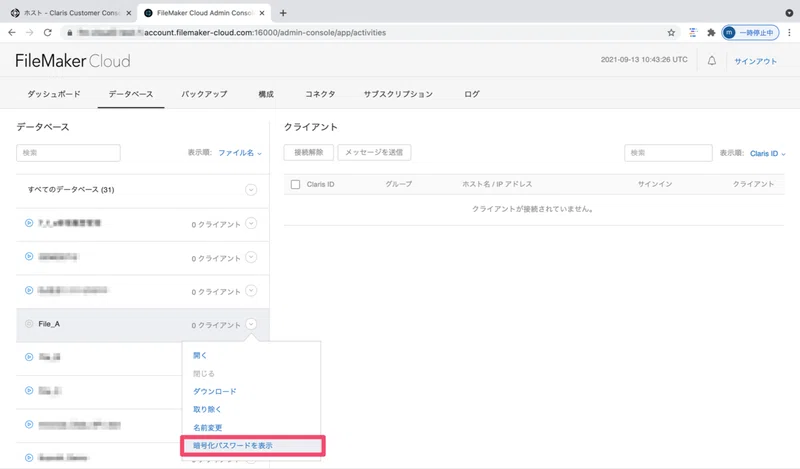800x469 pixels.
Task: Close the FileMaker Cloud Admin Console tab
Action: coord(262,13)
